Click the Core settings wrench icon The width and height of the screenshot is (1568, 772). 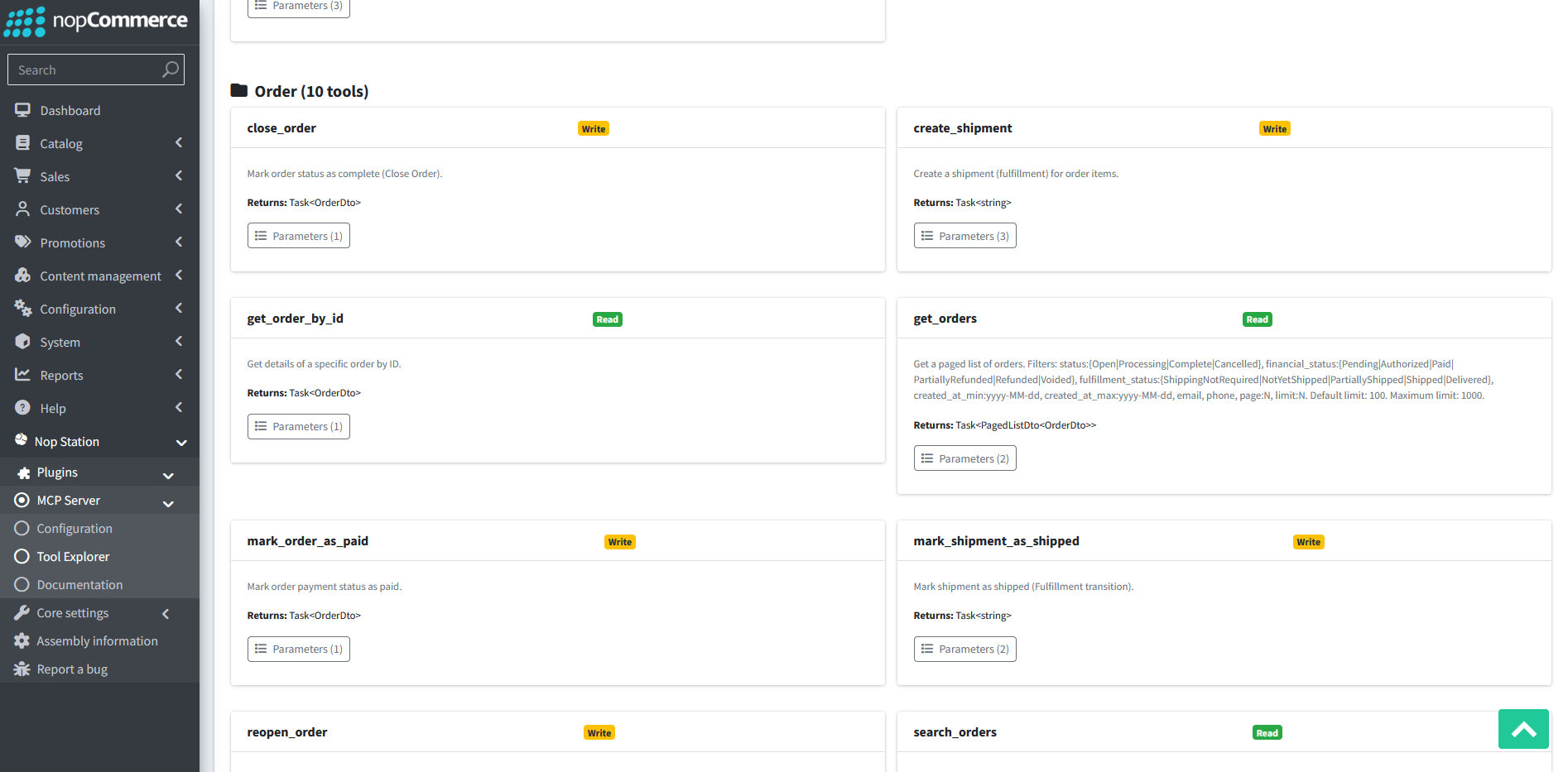coord(22,613)
